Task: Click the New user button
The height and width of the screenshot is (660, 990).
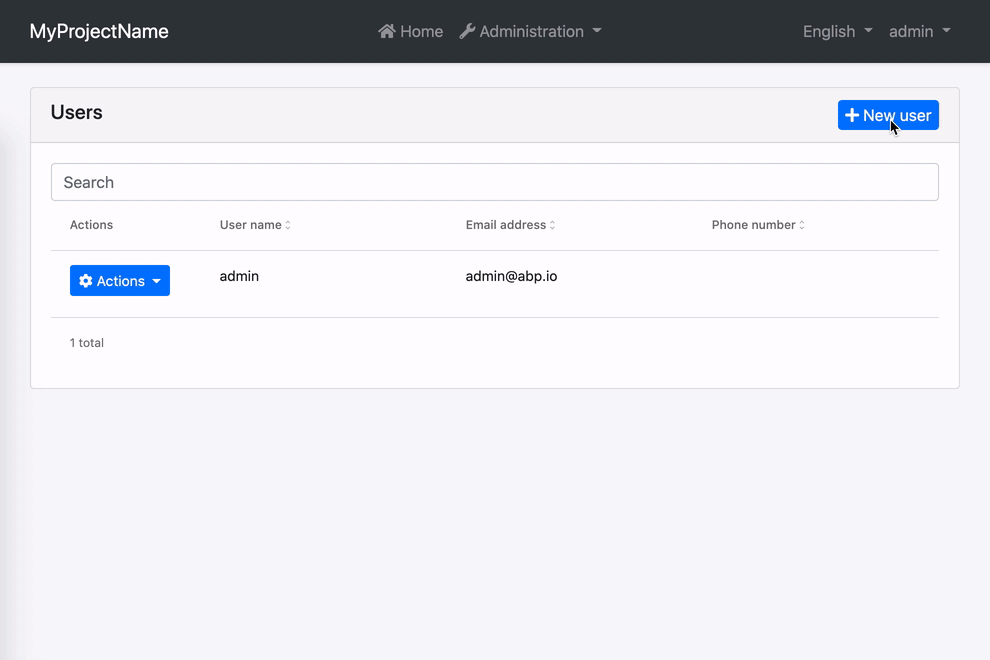Action: point(888,115)
